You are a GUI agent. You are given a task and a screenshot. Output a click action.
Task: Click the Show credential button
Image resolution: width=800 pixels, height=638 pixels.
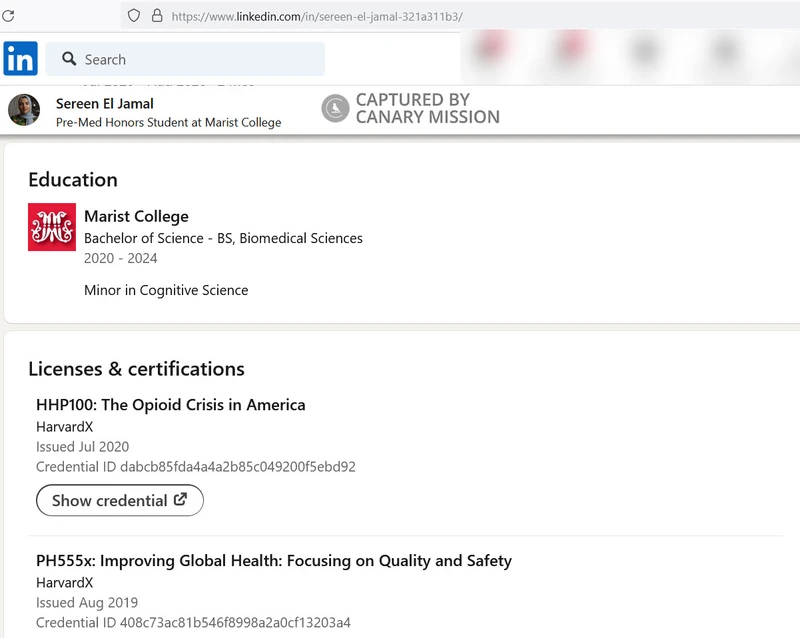tap(119, 500)
